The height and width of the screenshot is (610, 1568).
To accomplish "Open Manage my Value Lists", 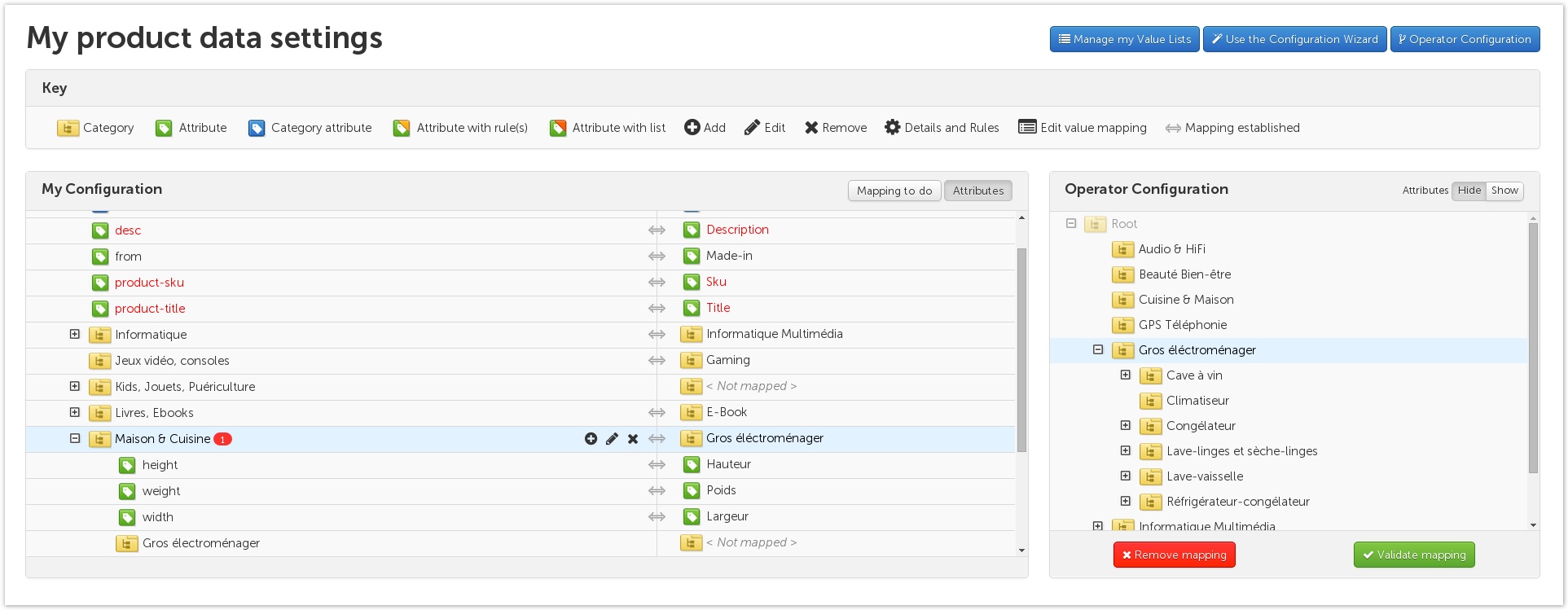I will tap(1124, 39).
